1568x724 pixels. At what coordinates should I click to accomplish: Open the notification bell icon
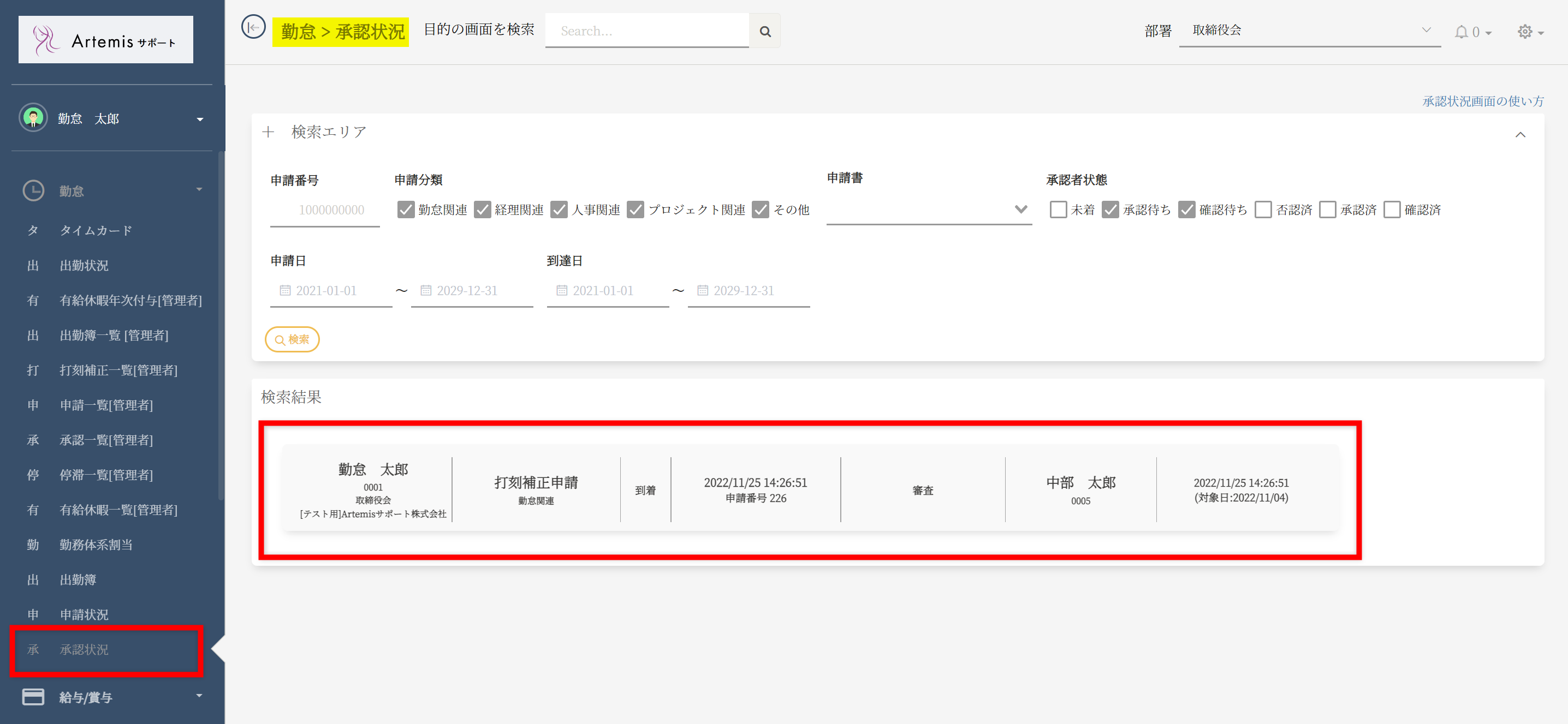(x=1462, y=32)
